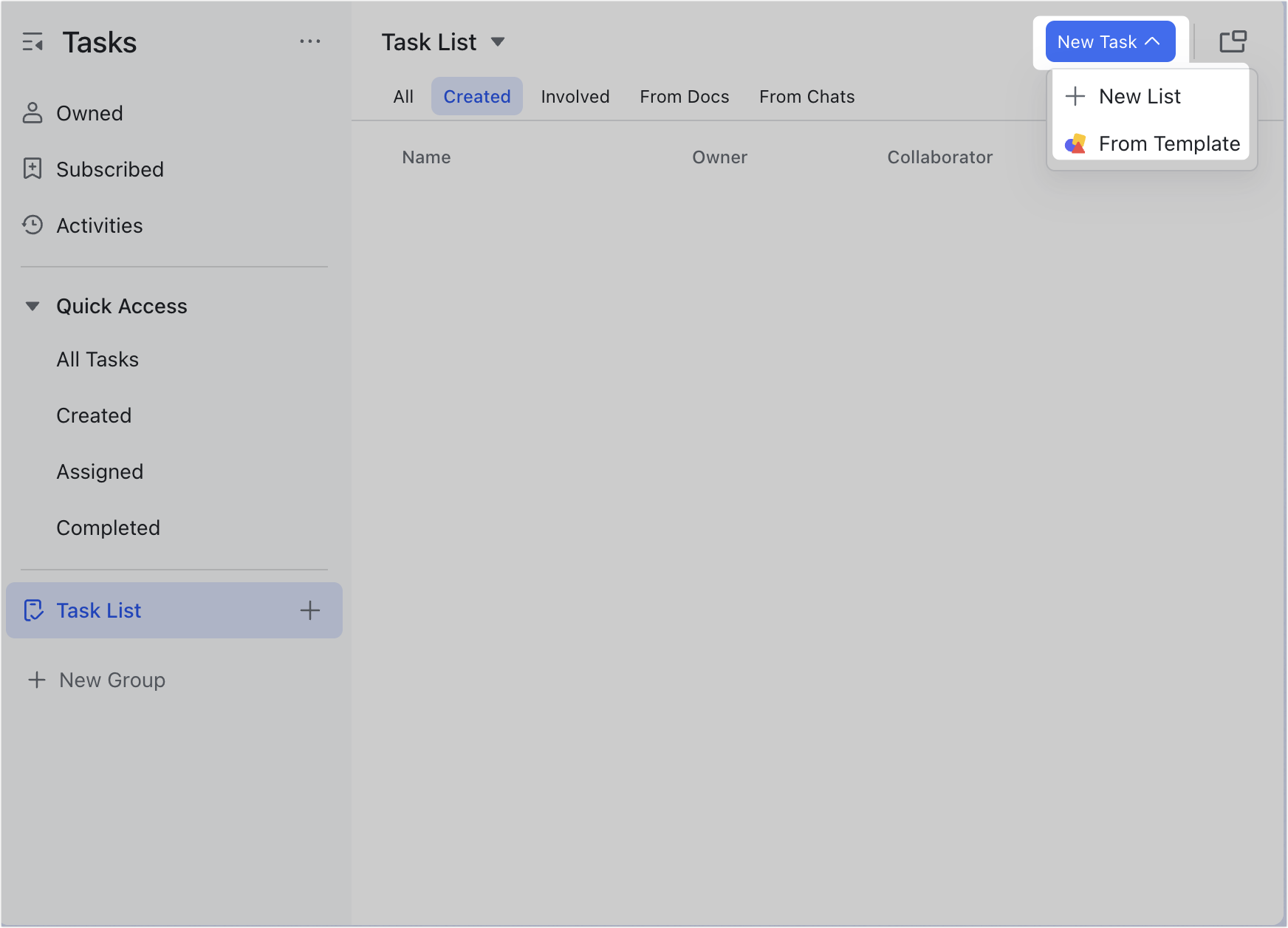Click the Task List shield icon
1288x928 pixels.
(34, 610)
